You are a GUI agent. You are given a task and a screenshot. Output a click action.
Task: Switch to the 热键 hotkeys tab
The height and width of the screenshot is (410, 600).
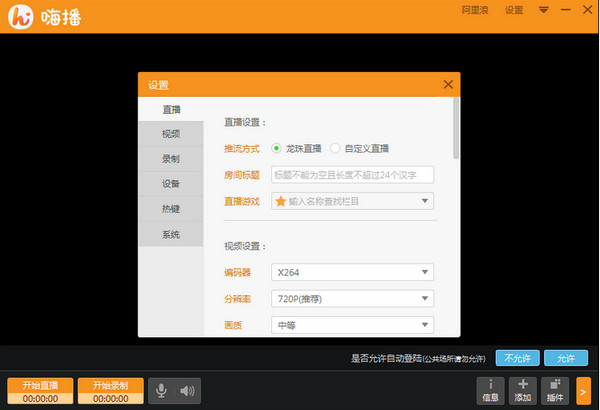point(171,209)
